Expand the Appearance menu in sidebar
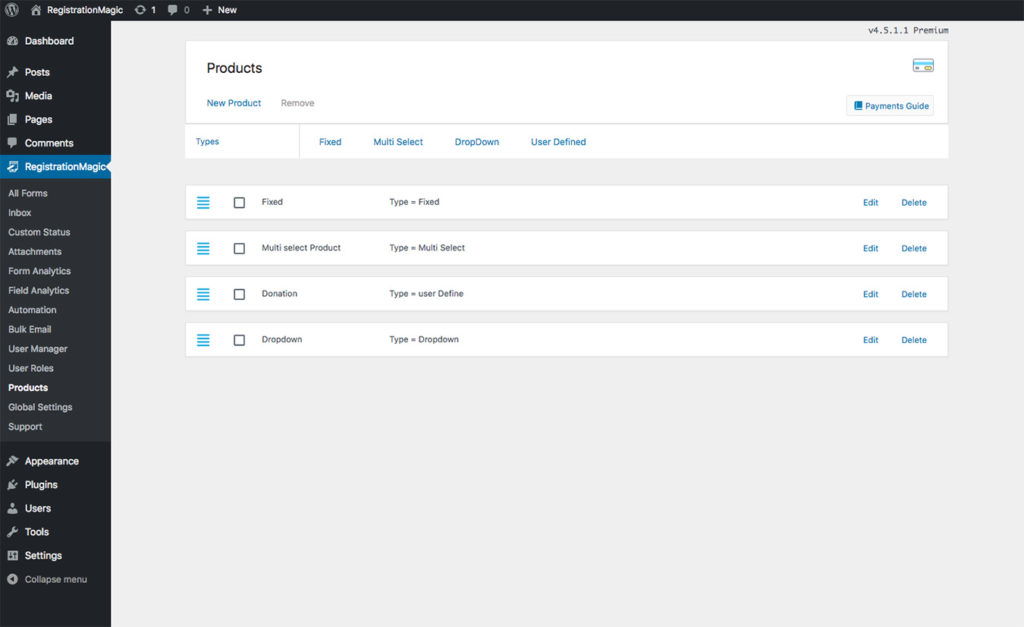Screen dimensions: 1024x627 click(x=51, y=461)
